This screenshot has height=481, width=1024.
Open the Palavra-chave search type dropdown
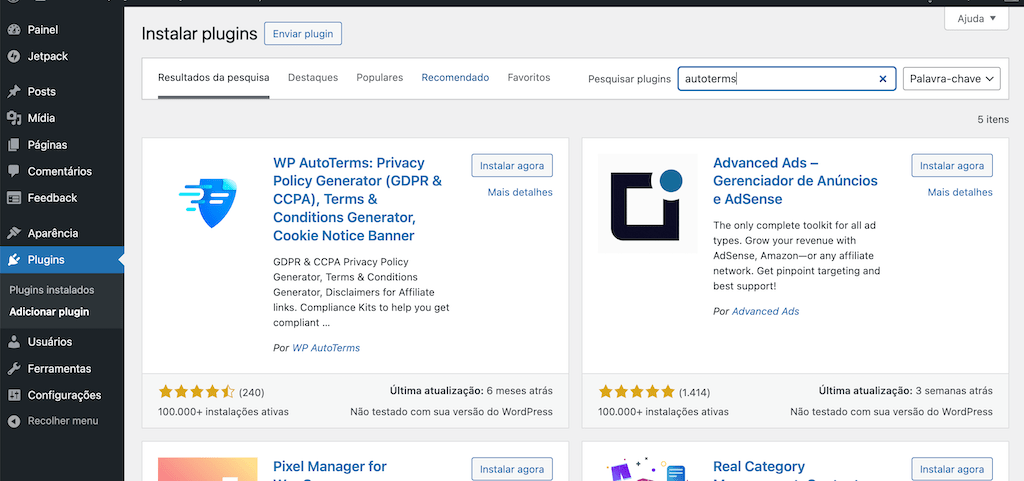click(x=951, y=79)
